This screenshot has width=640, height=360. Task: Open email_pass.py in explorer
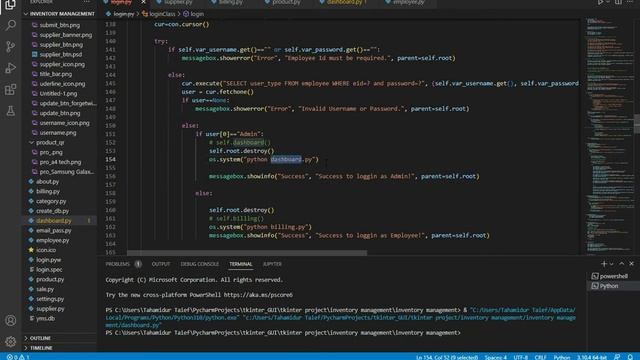(53, 231)
